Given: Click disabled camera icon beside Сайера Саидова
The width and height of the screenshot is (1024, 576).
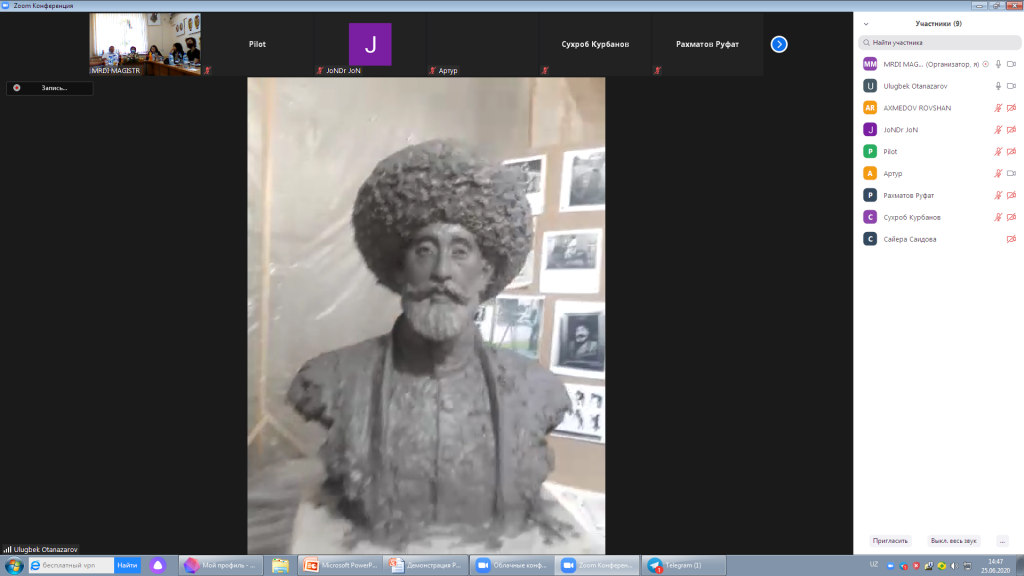Looking at the screenshot, I should tap(1011, 239).
